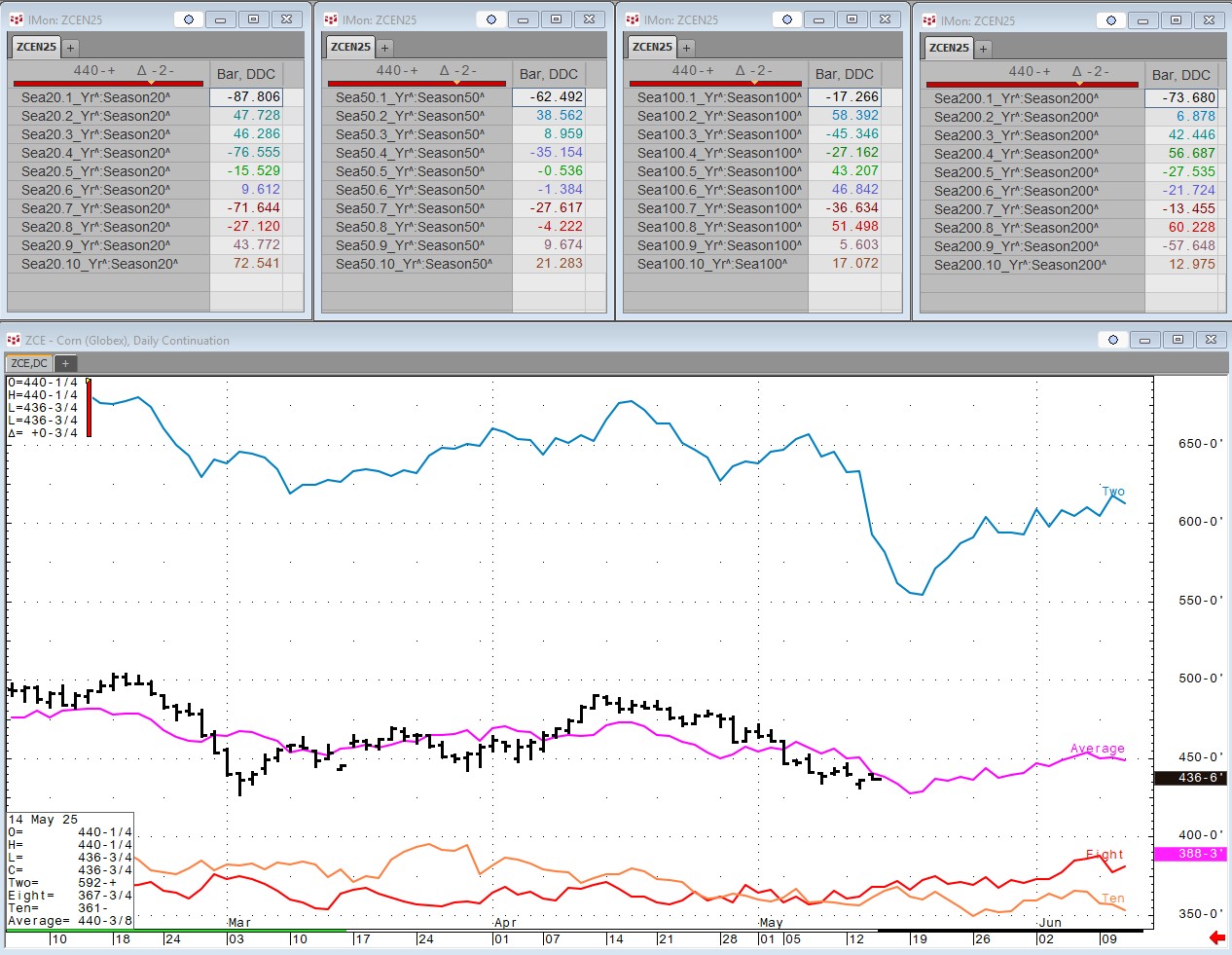Viewport: 1232px width, 955px height.
Task: Toggle the circle button in the chart window title bar
Action: click(x=1113, y=340)
